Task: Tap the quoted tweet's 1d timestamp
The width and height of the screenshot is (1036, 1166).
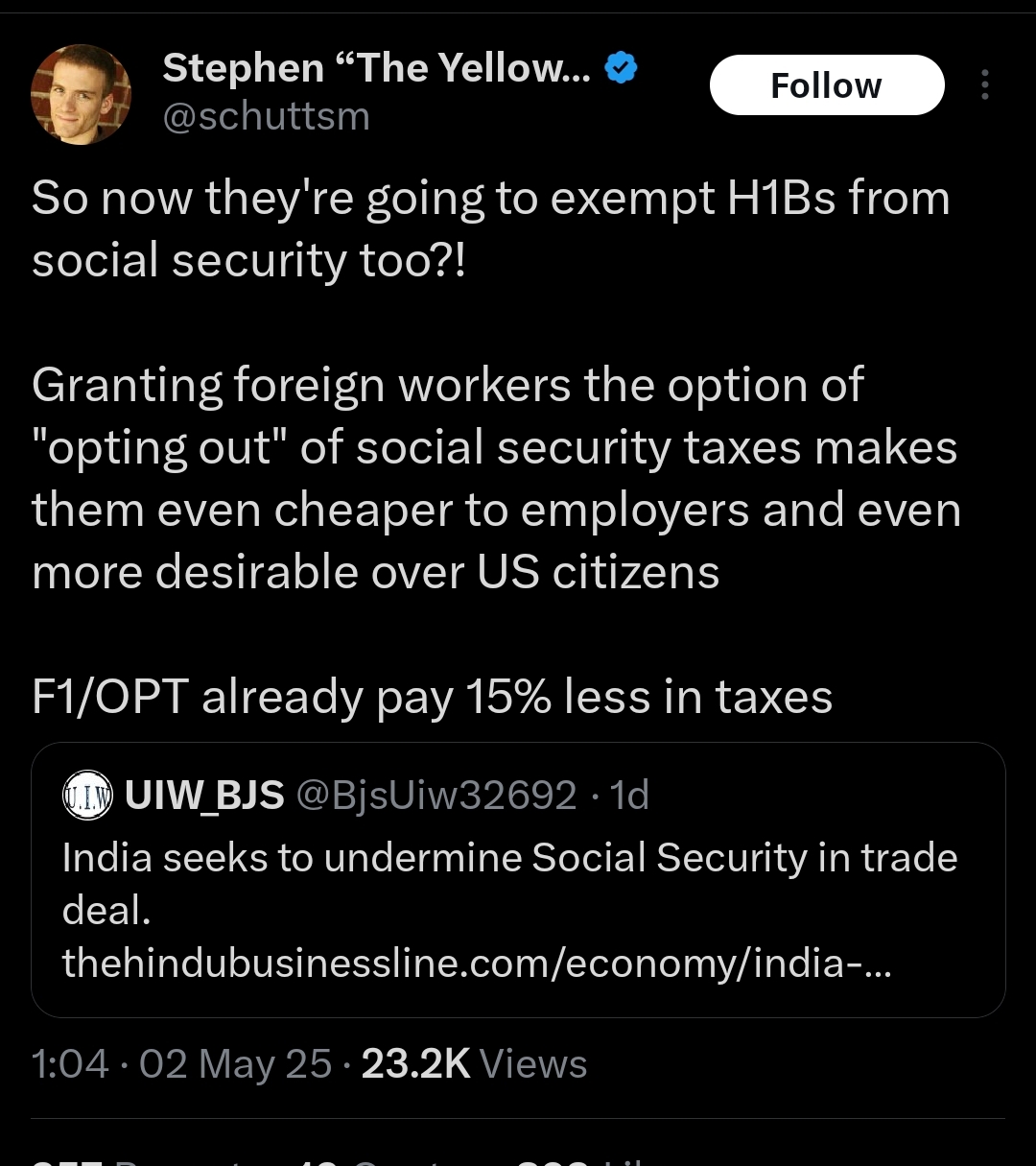Action: 630,796
